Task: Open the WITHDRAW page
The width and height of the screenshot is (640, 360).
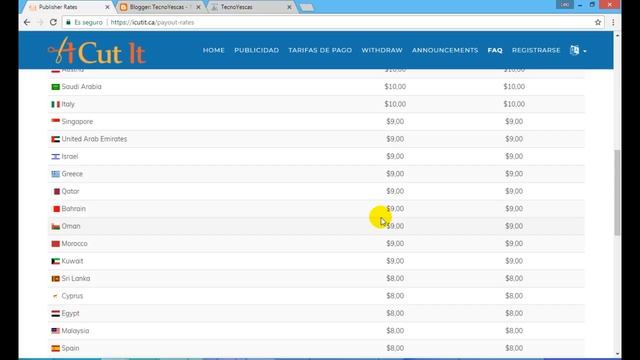Action: tap(382, 50)
